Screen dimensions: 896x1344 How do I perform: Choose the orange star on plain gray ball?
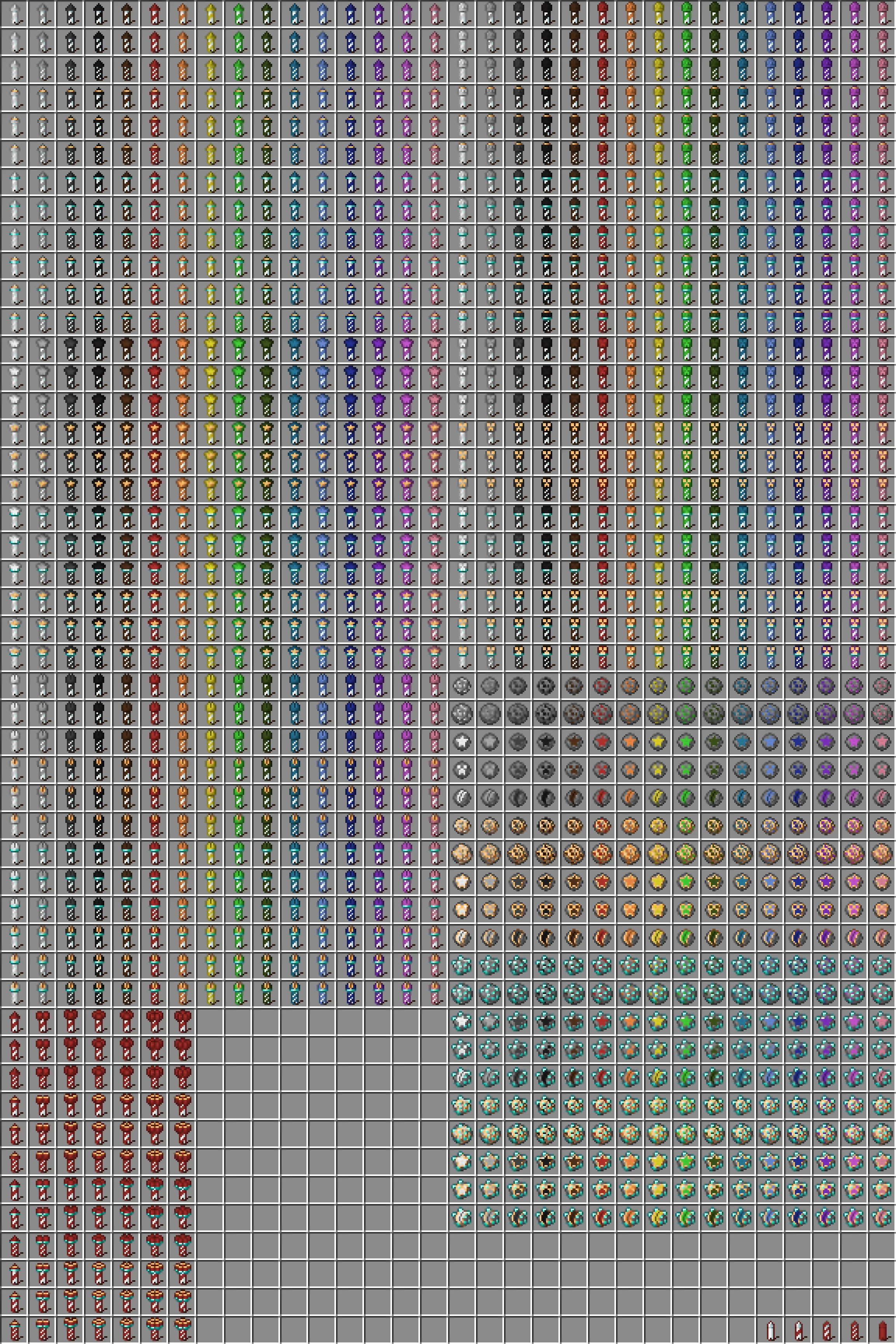pyautogui.click(x=630, y=742)
